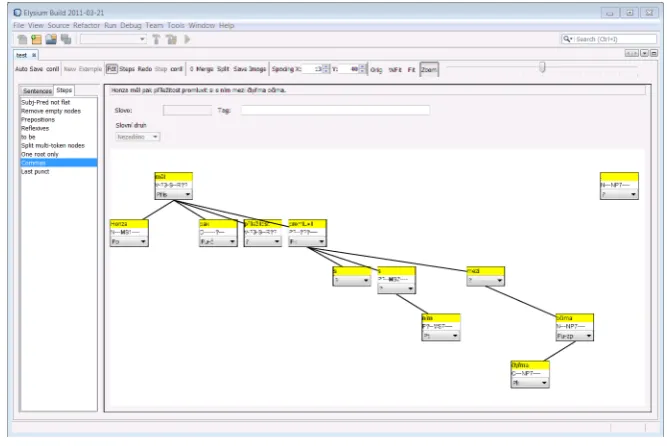Screen dimensions: 667x446
Task: Click the editor tab scroll arrows icon
Action: pyautogui.click(x=631, y=53)
